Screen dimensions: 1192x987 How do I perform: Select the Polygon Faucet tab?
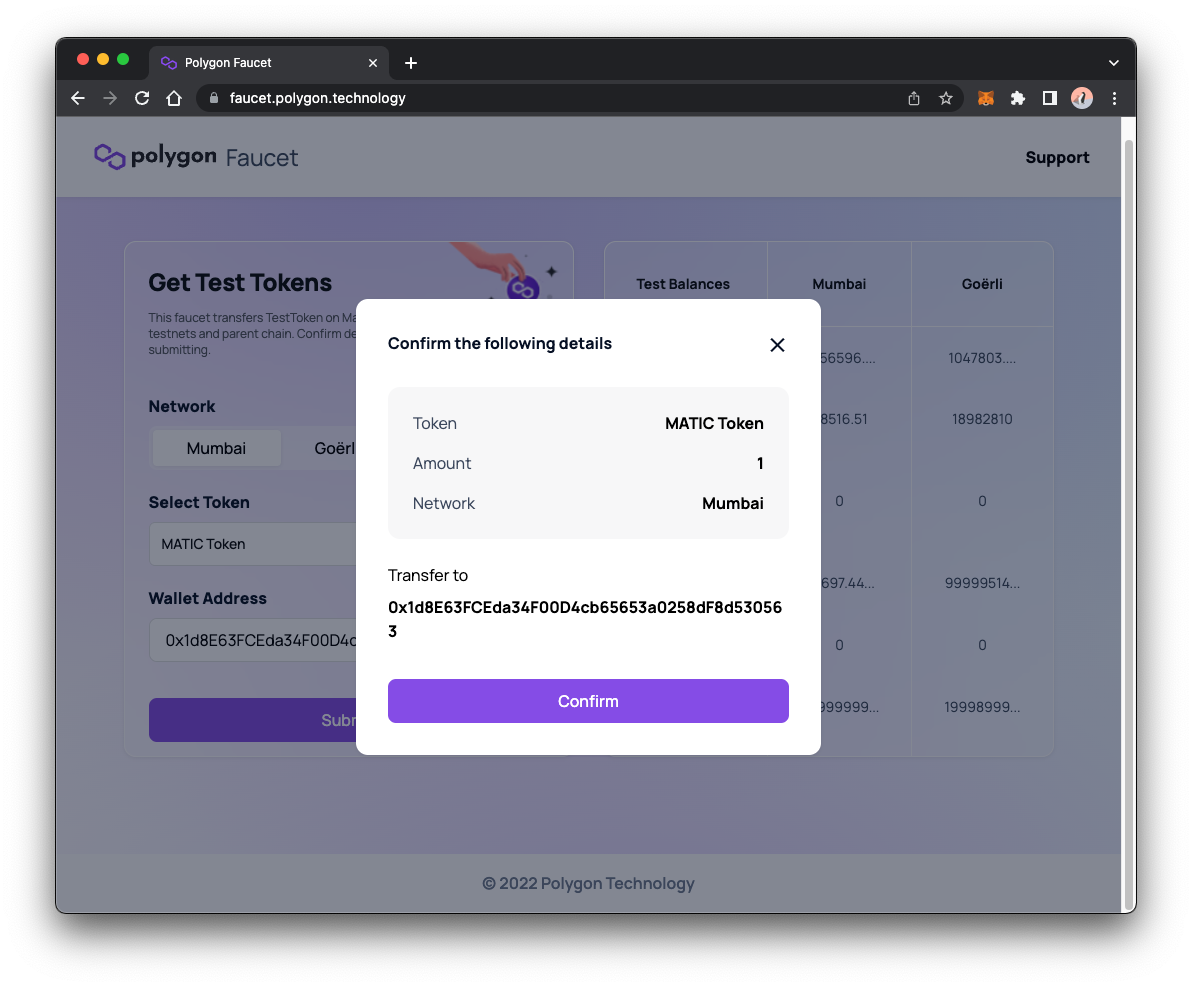[x=269, y=63]
